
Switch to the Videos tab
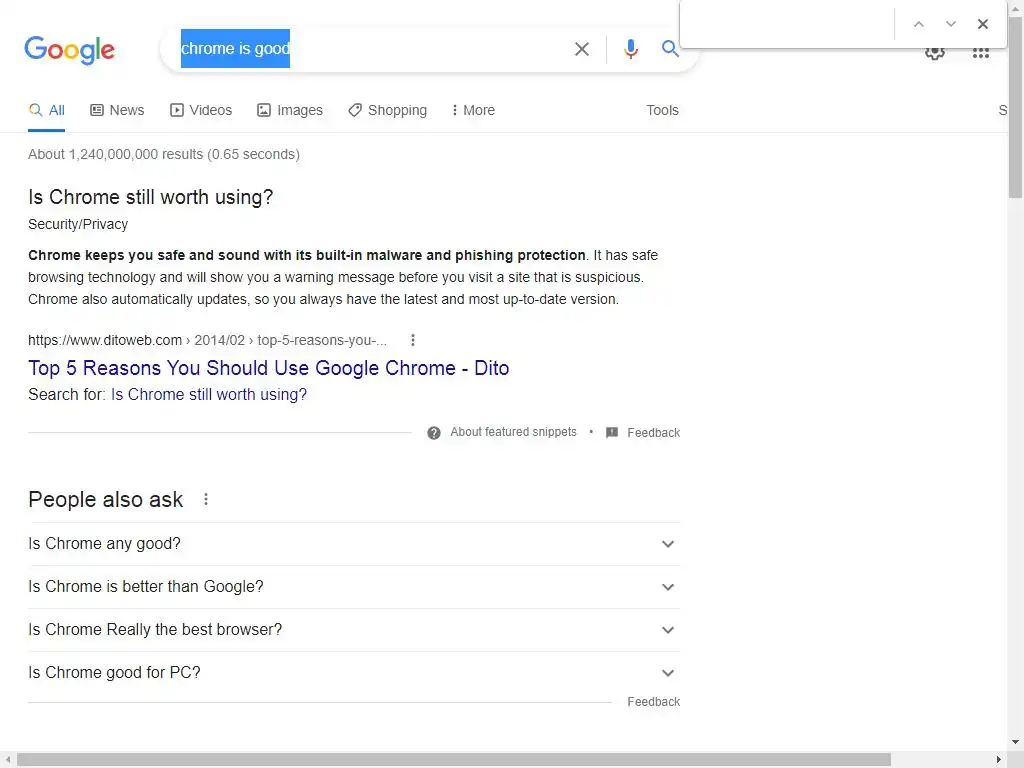[200, 110]
